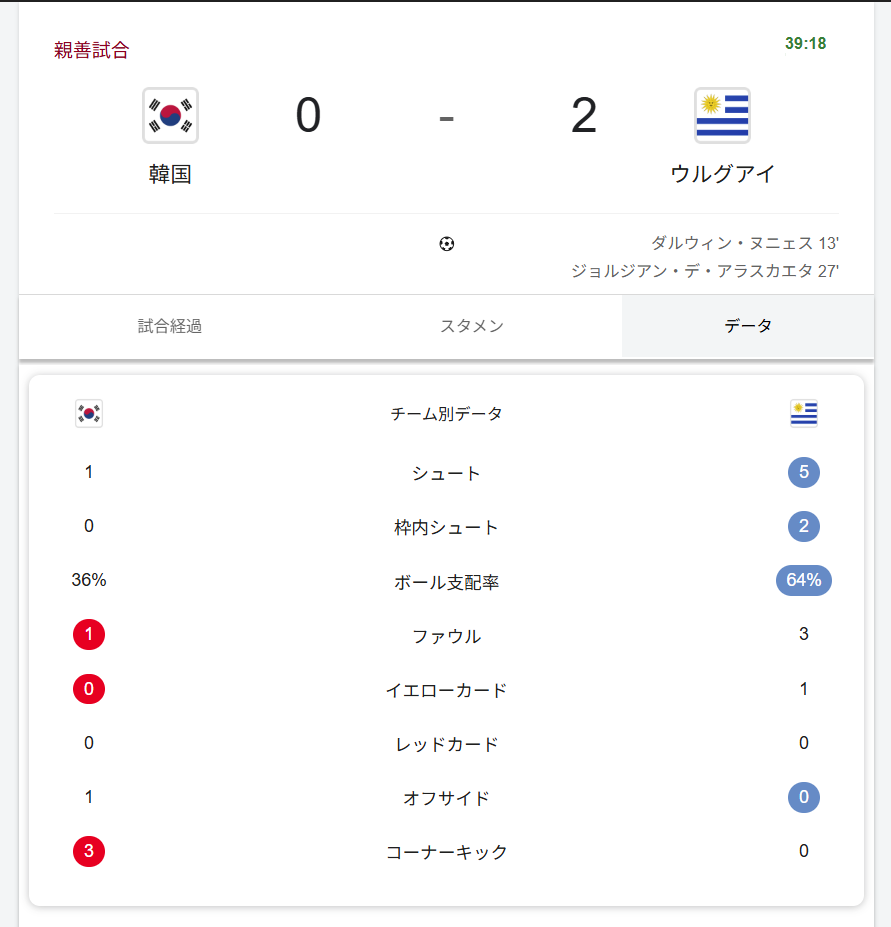Click scorer ダルウィン・ヌニェス 13'
This screenshot has height=927, width=891.
coord(744,243)
